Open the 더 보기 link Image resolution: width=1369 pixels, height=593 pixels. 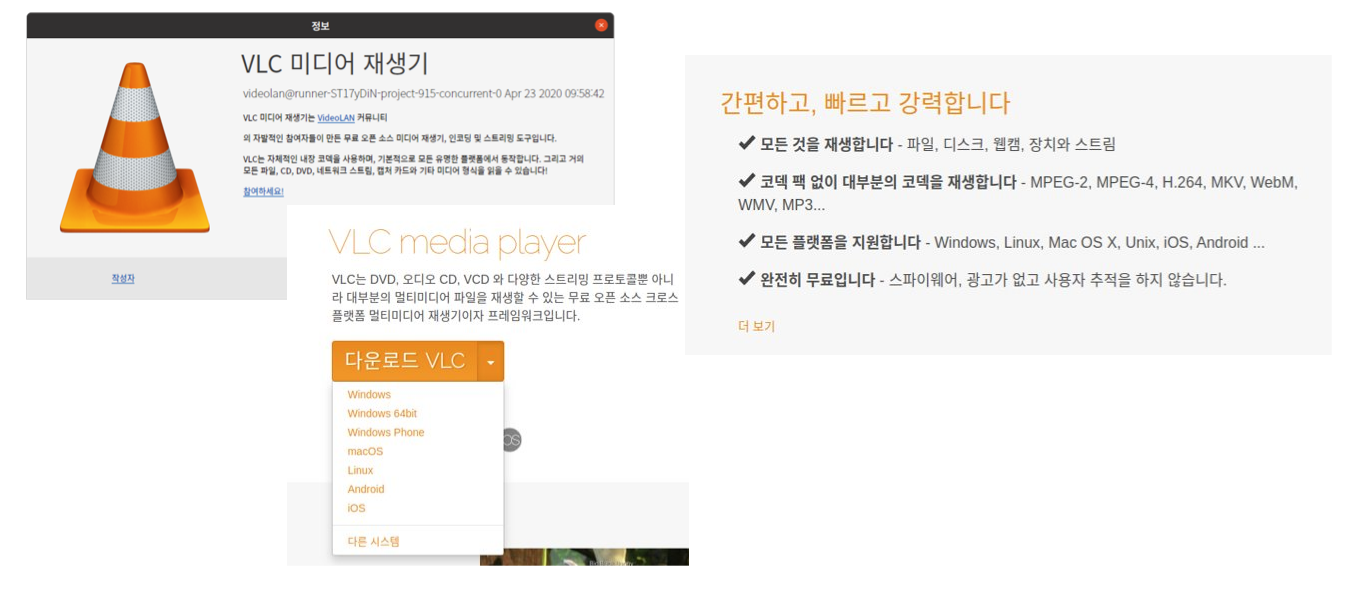pos(756,326)
